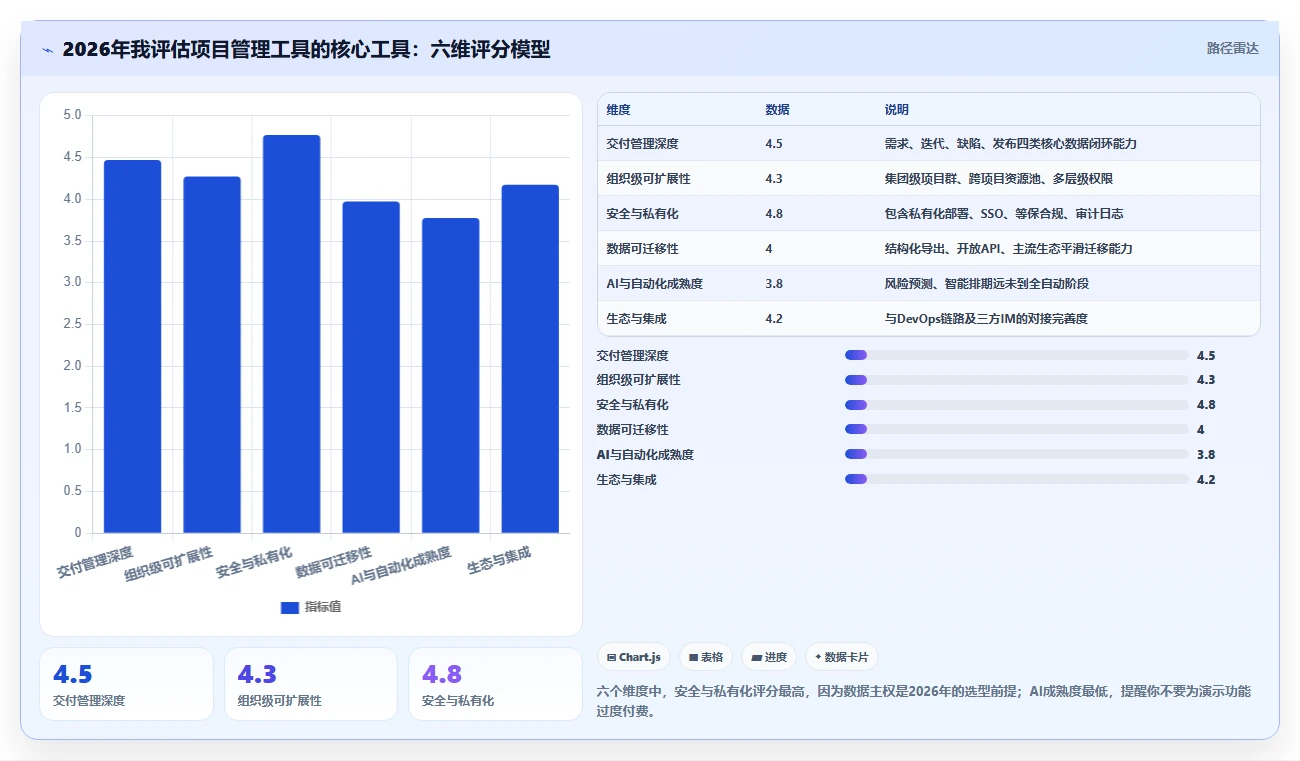Click the 5.0 y-axis label
The image size is (1300, 761).
(x=72, y=115)
